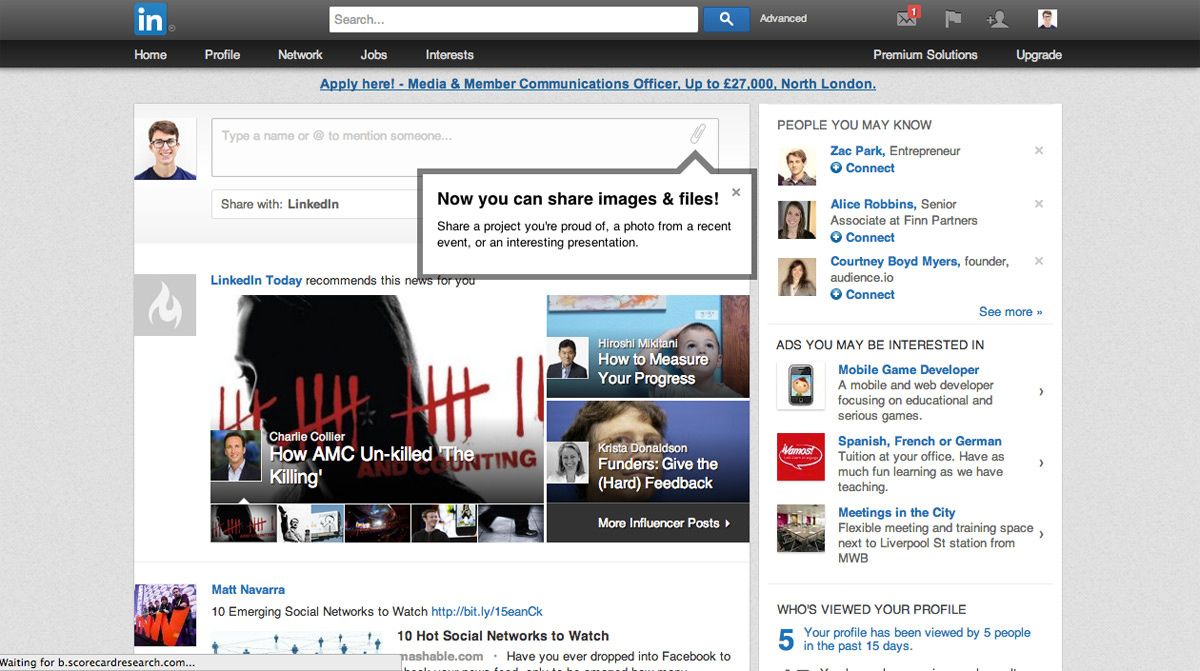Close the share images tooltip
This screenshot has height=671, width=1200.
(736, 192)
